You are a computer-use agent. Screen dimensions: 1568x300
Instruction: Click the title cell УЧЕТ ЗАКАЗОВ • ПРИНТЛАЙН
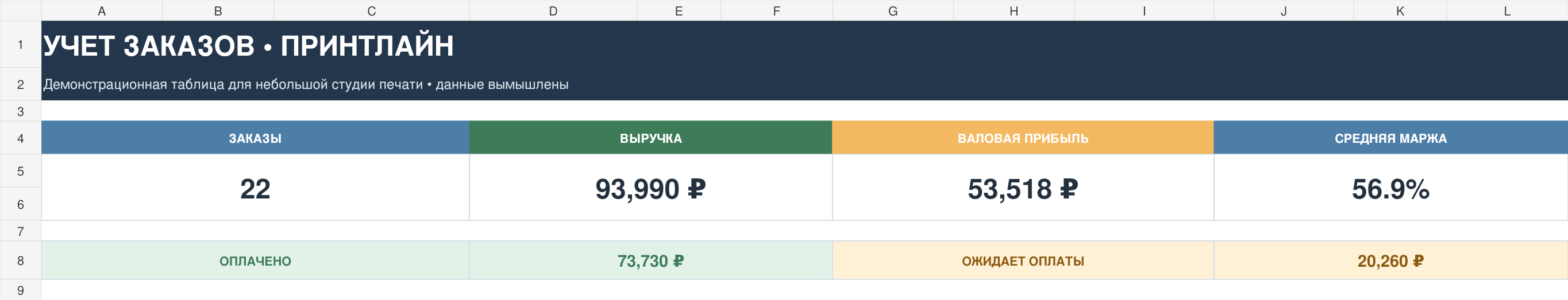pos(804,44)
